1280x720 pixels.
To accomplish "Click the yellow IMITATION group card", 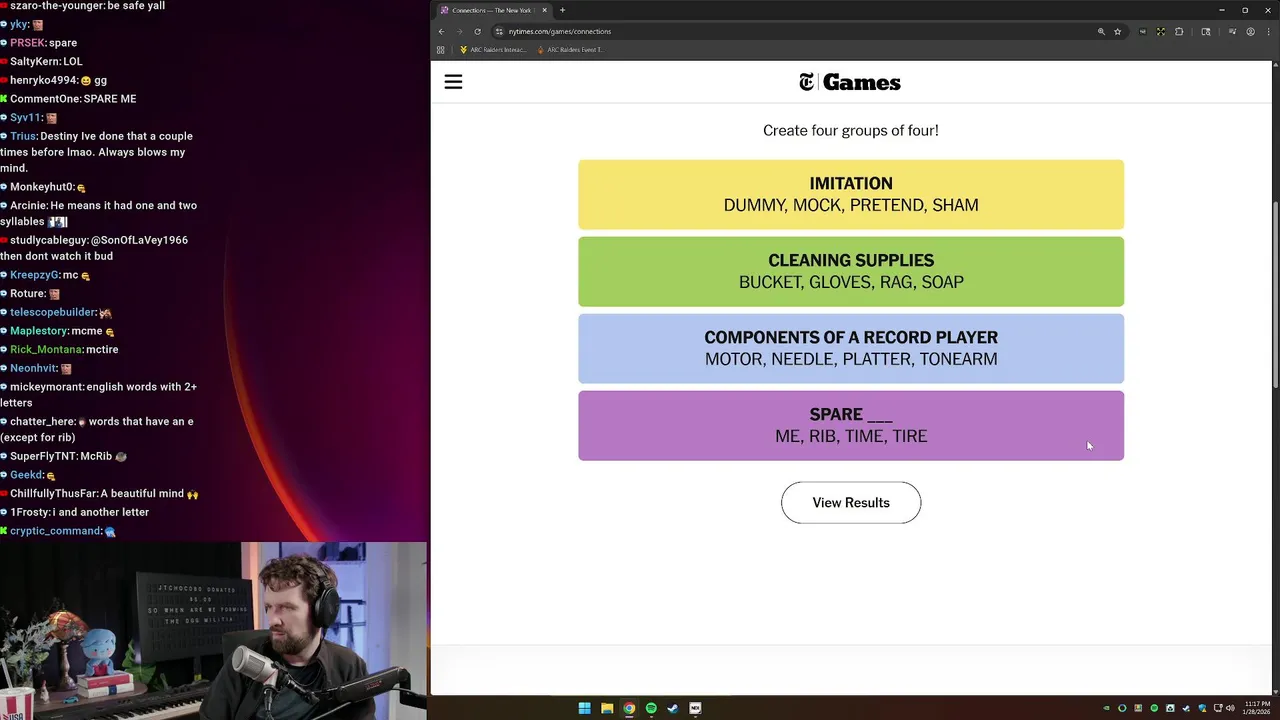I will pos(851,194).
